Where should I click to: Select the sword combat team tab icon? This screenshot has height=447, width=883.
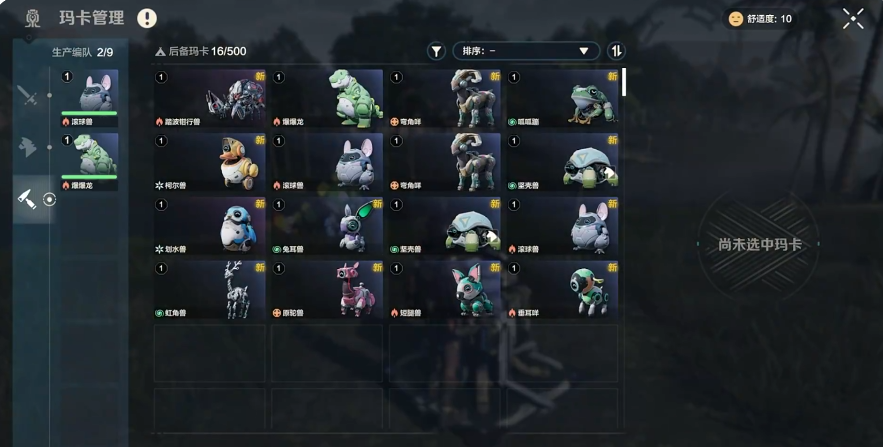pos(27,95)
